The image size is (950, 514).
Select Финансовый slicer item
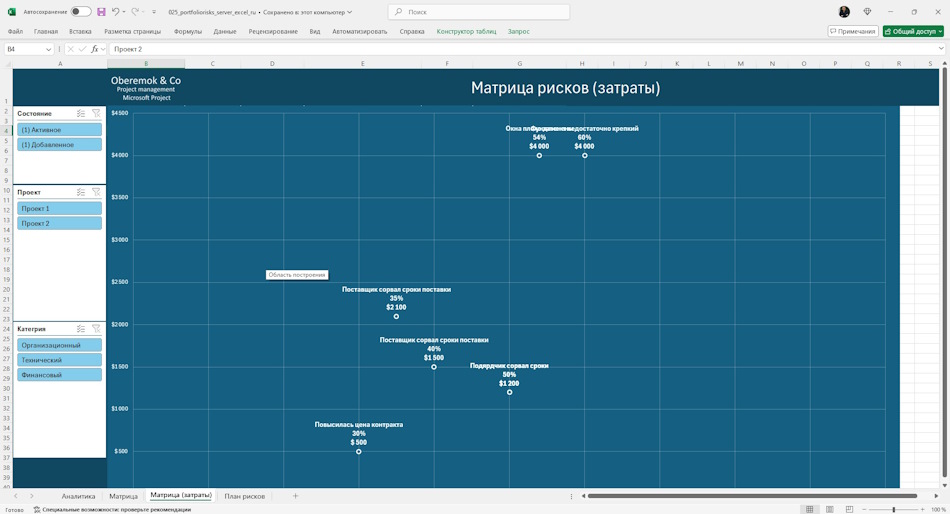coord(59,375)
